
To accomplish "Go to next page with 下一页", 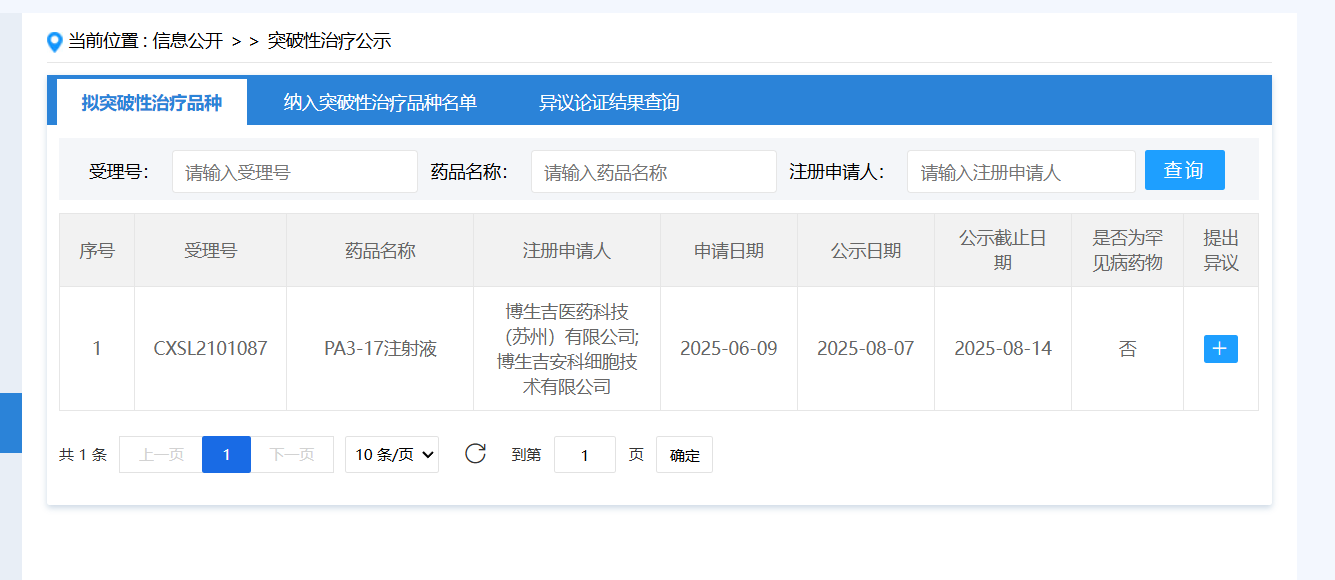I will coord(292,455).
